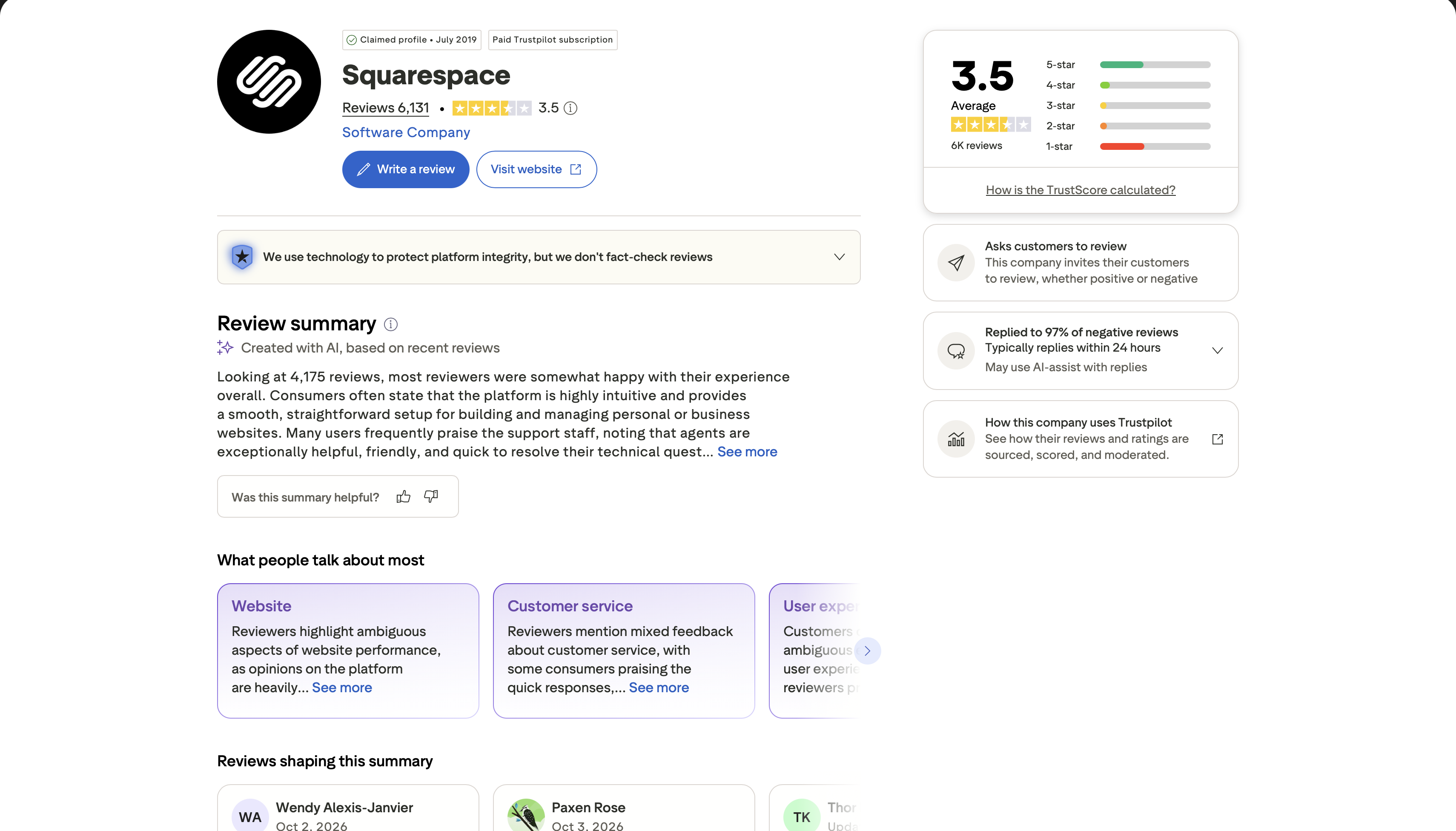Click the Squarespace logo image
Screen dimensions: 1456x831
[x=269, y=82]
